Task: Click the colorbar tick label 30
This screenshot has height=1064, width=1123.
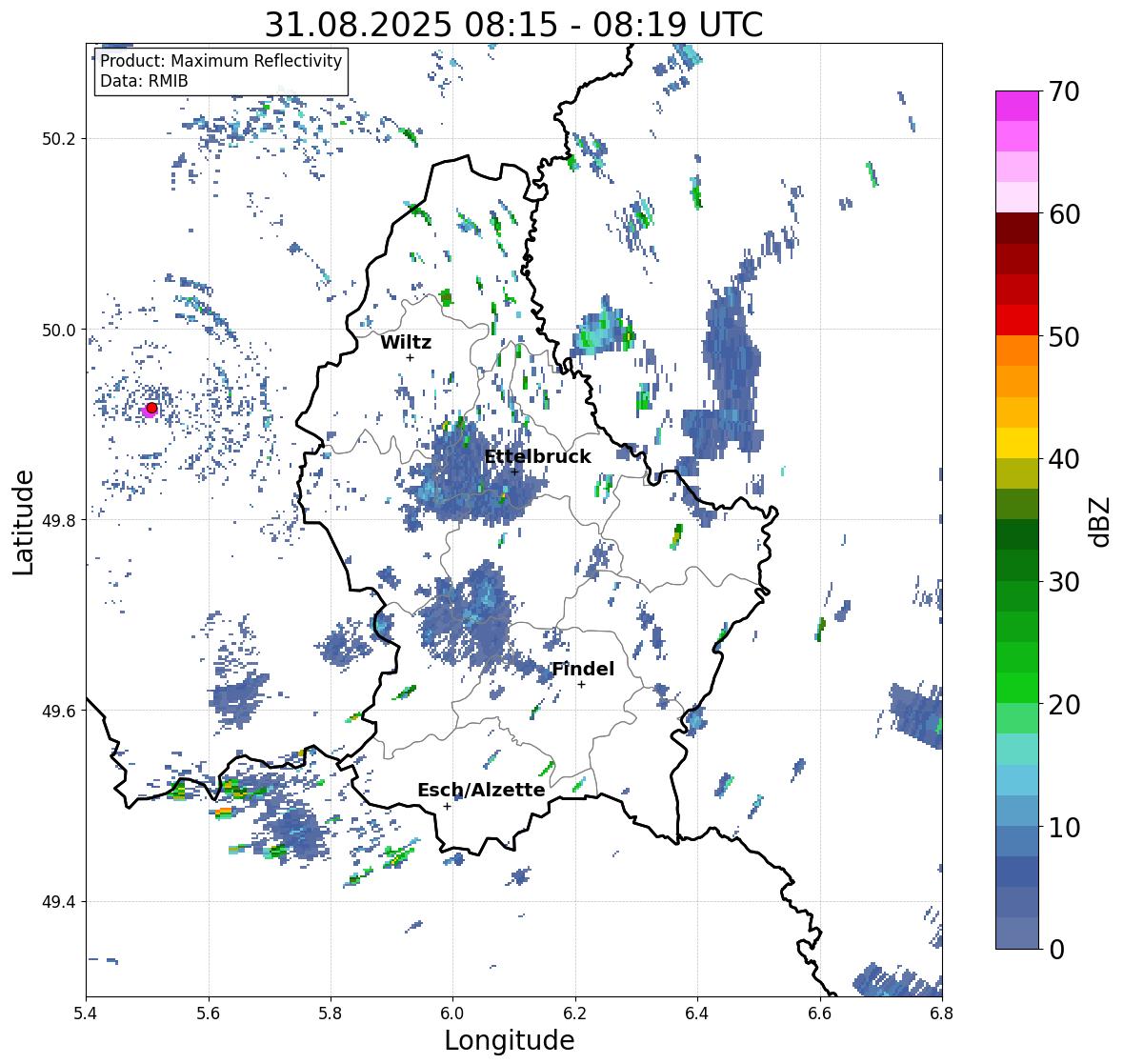Action: point(1064,582)
